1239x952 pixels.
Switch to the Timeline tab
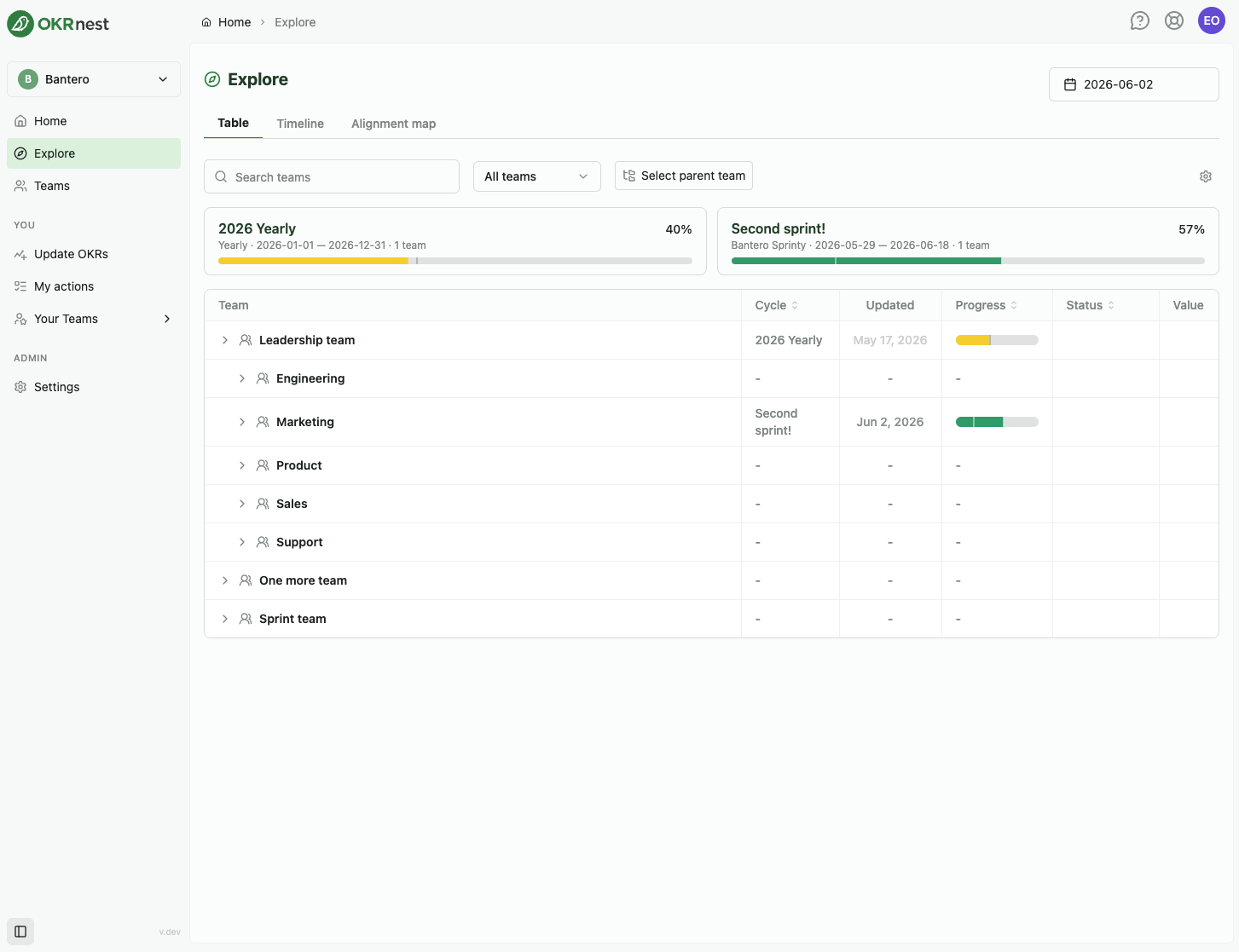300,124
